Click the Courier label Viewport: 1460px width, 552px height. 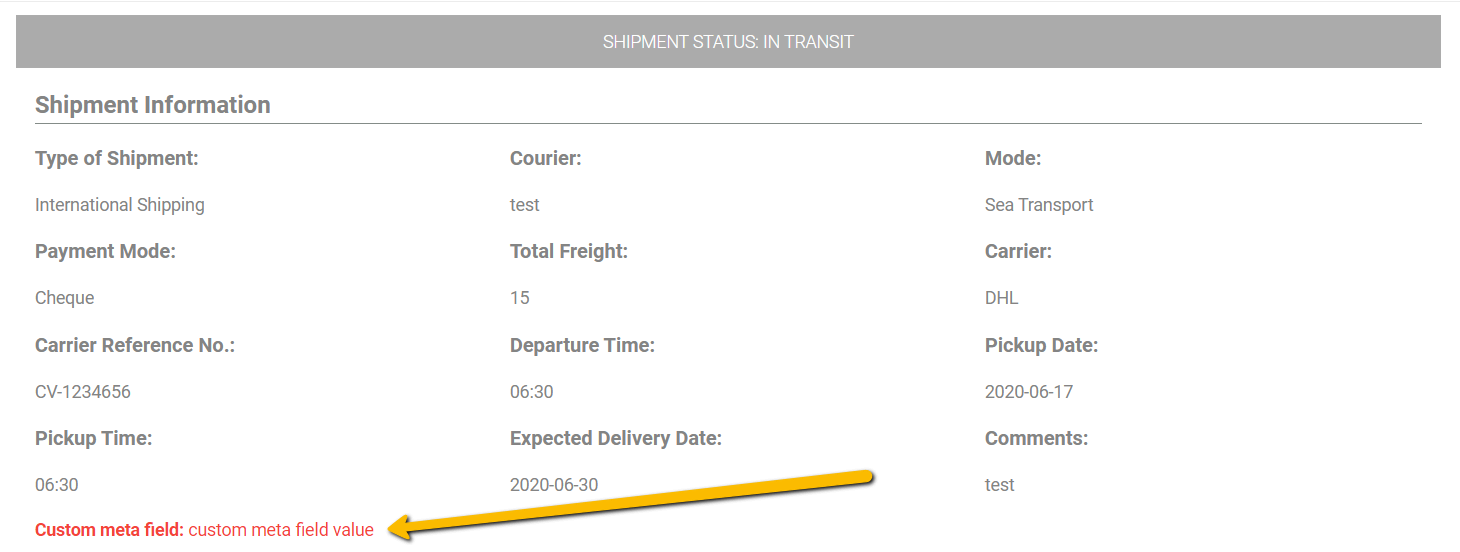click(546, 158)
